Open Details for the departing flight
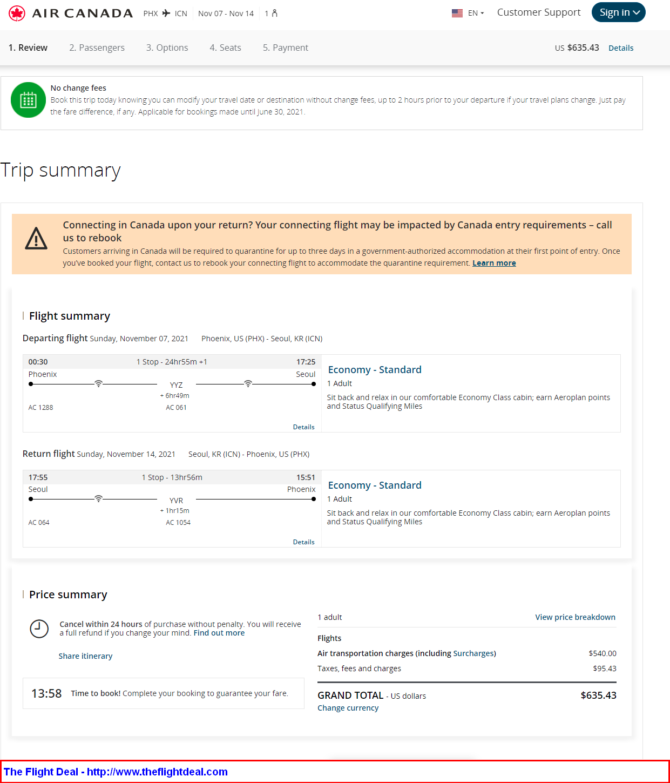The image size is (670, 783). coord(304,427)
